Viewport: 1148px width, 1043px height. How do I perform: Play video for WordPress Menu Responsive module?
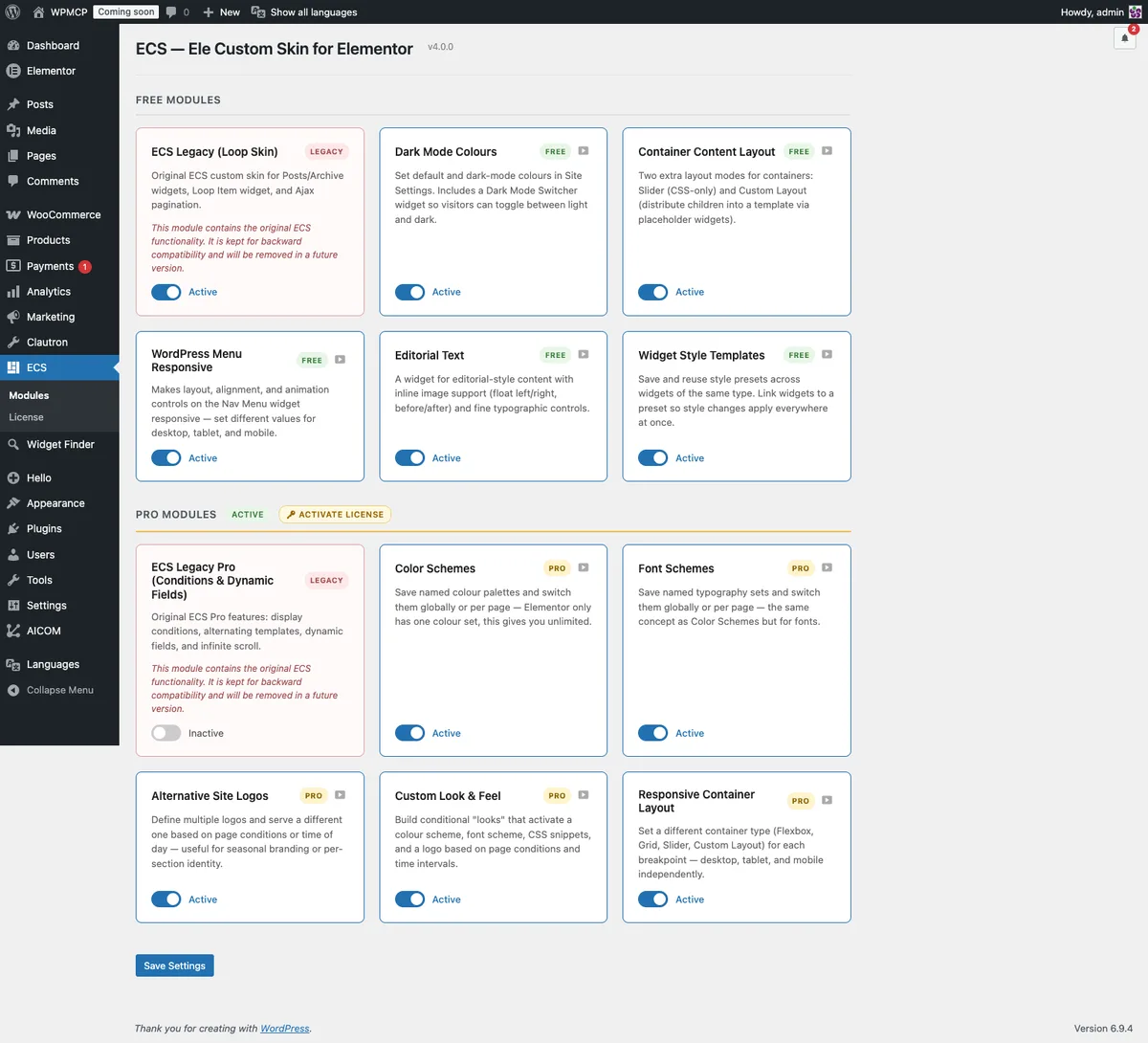pos(340,360)
